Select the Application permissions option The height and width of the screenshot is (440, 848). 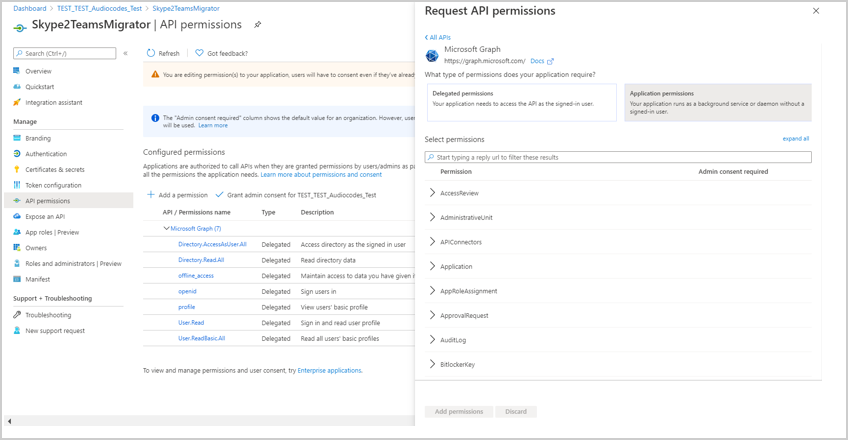coord(718,102)
